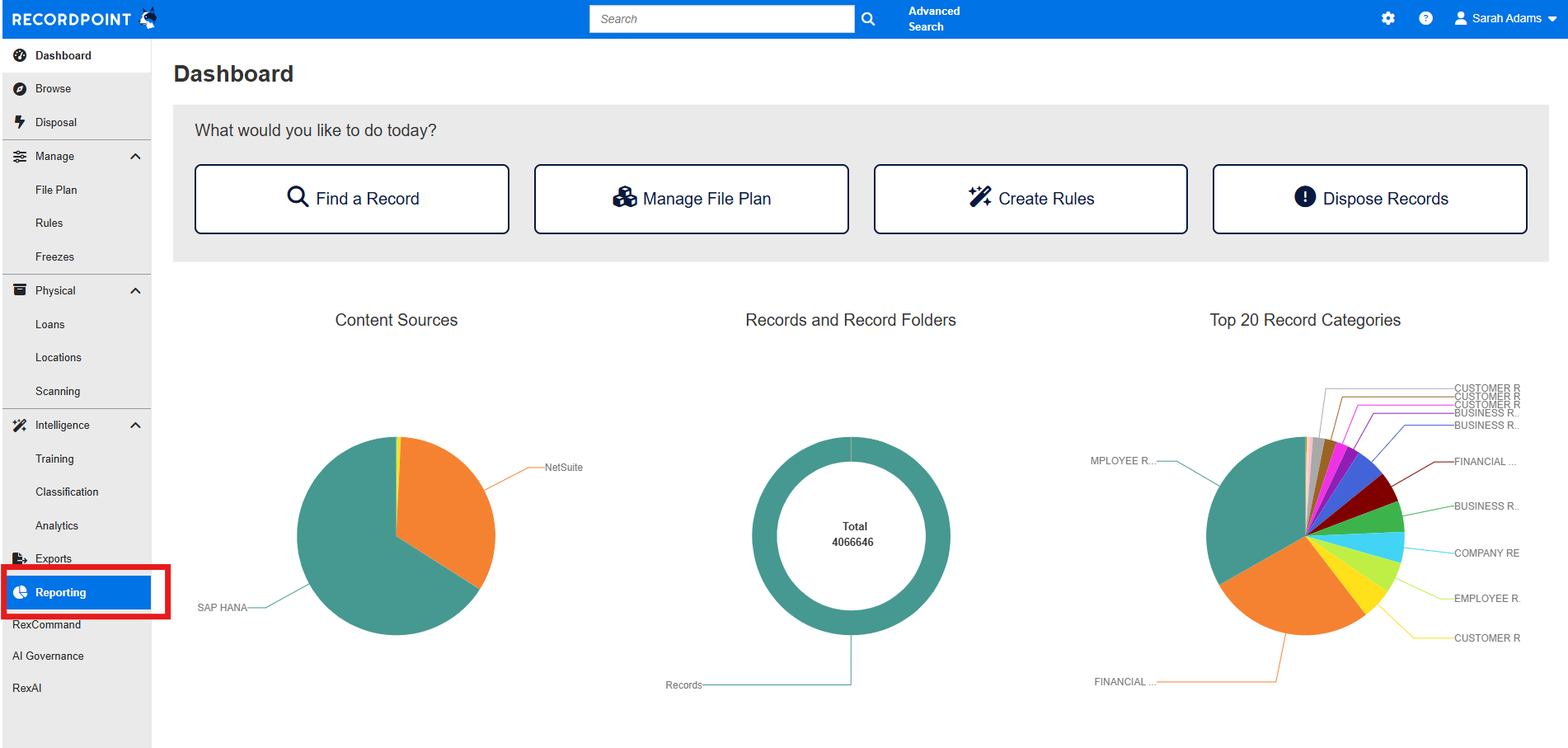Select Classification in the sidebar
Image resolution: width=1568 pixels, height=748 pixels.
pos(67,492)
